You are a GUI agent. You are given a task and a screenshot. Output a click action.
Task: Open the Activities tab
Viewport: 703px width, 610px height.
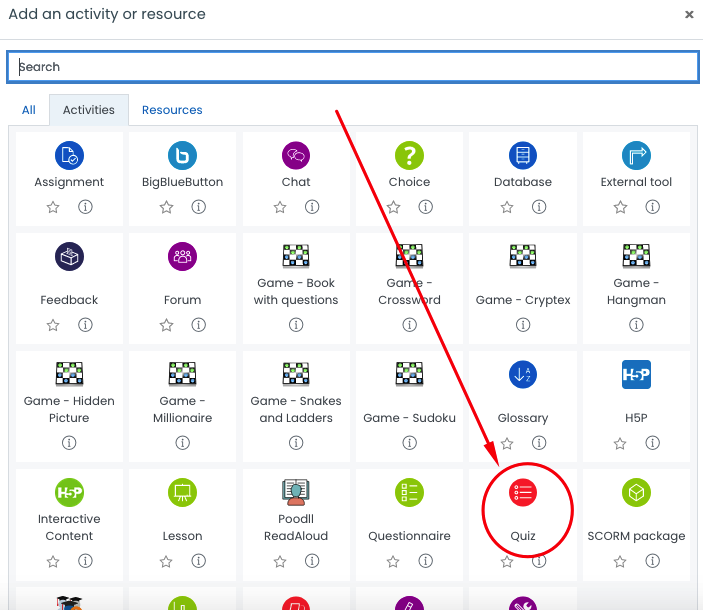point(89,110)
